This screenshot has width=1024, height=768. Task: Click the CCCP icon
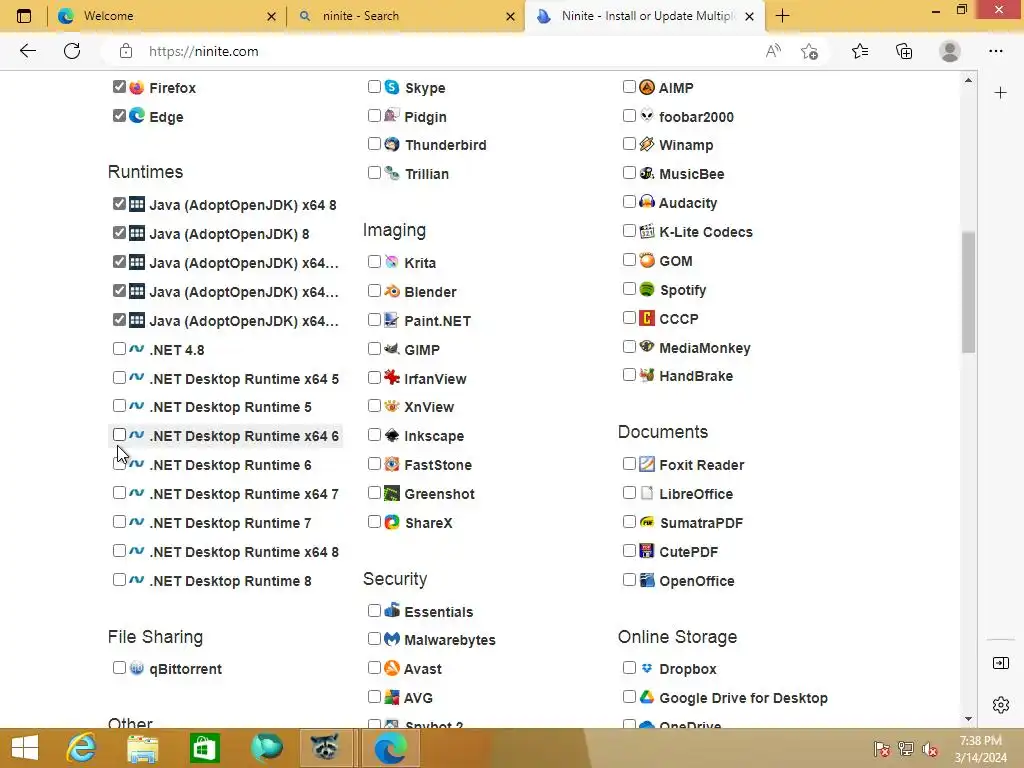[x=647, y=318]
